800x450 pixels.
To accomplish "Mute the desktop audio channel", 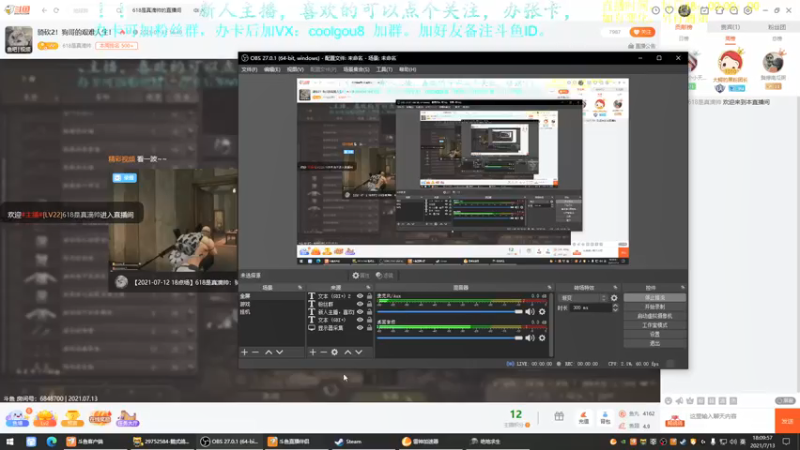I will (x=531, y=338).
